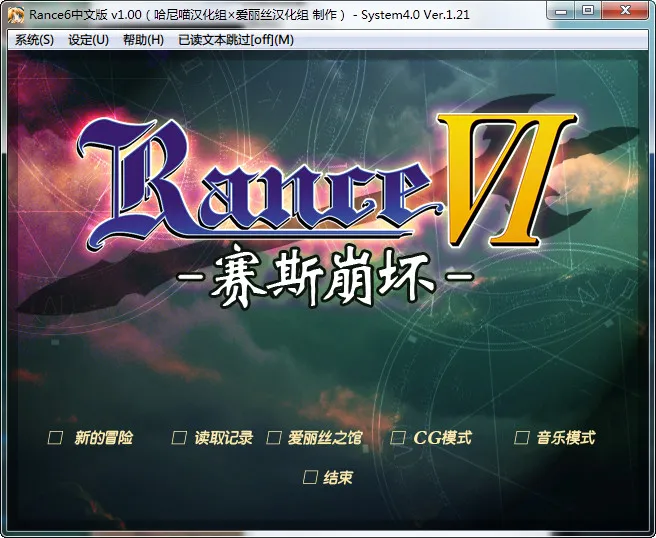The height and width of the screenshot is (538, 656).
Task: Click the square marker beside 结束
Action: (x=310, y=478)
